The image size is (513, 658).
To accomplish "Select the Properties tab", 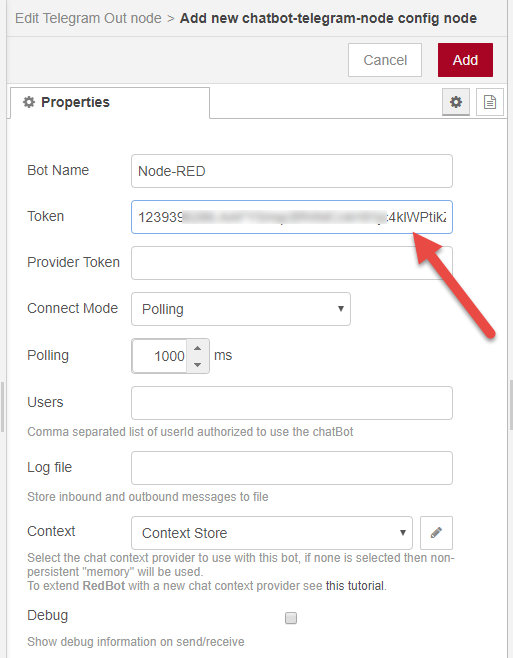I will 110,102.
